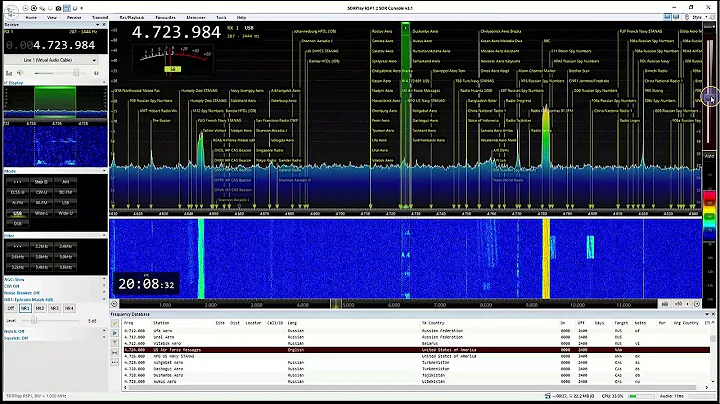
Task: Expand the AGC: Slow section
Action: pos(104,280)
